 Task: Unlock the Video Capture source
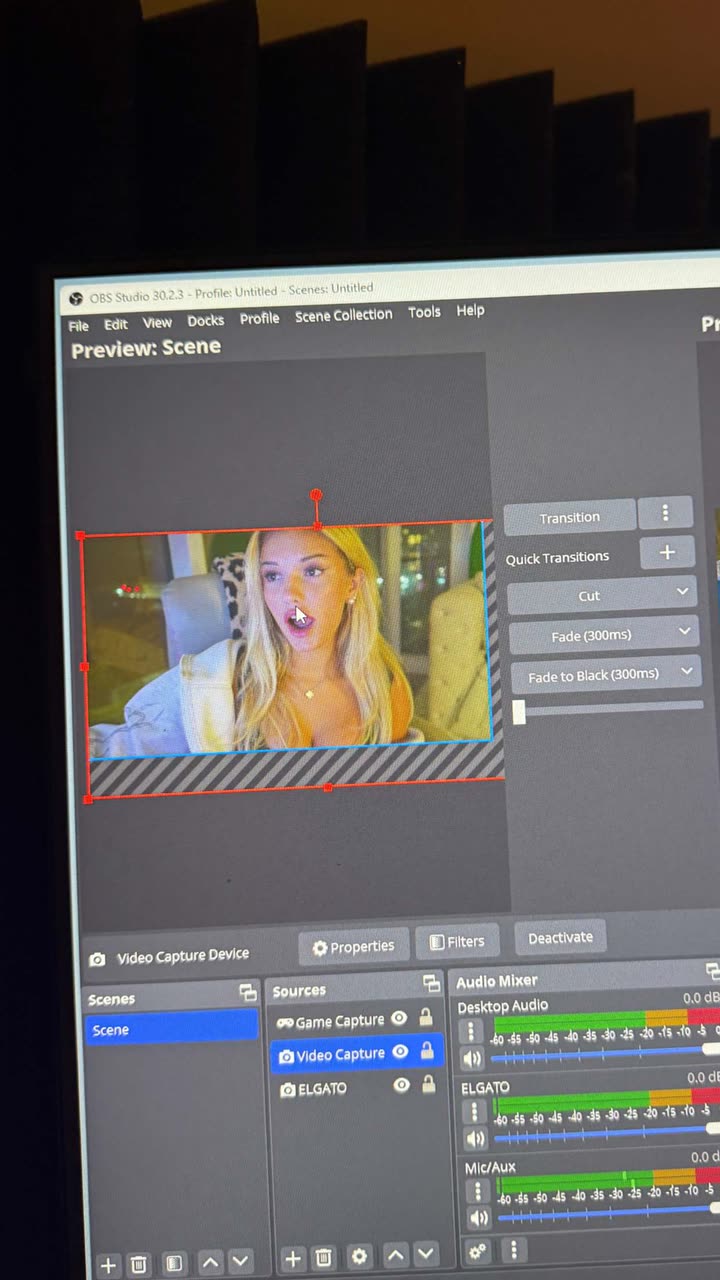tap(427, 1051)
